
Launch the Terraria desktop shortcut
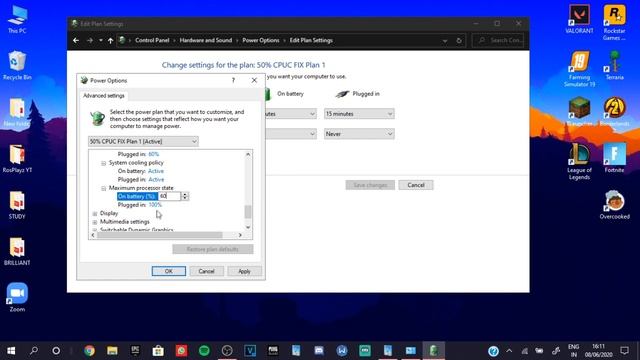coord(614,65)
